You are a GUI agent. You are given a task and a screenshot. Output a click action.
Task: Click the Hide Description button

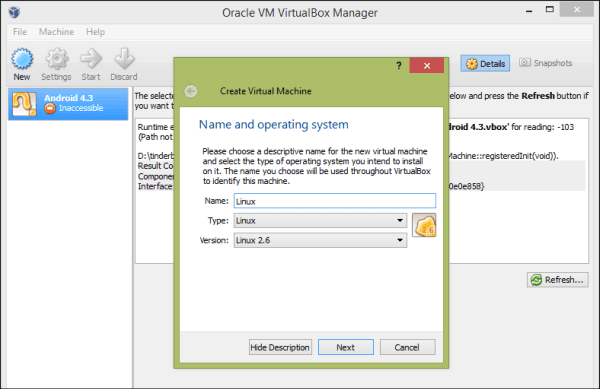[280, 347]
